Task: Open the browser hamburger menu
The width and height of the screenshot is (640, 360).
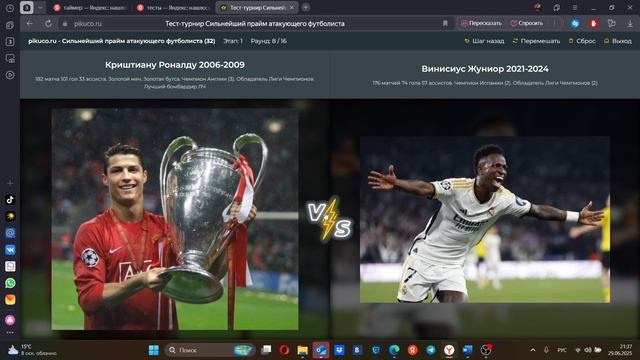Action: pos(574,7)
